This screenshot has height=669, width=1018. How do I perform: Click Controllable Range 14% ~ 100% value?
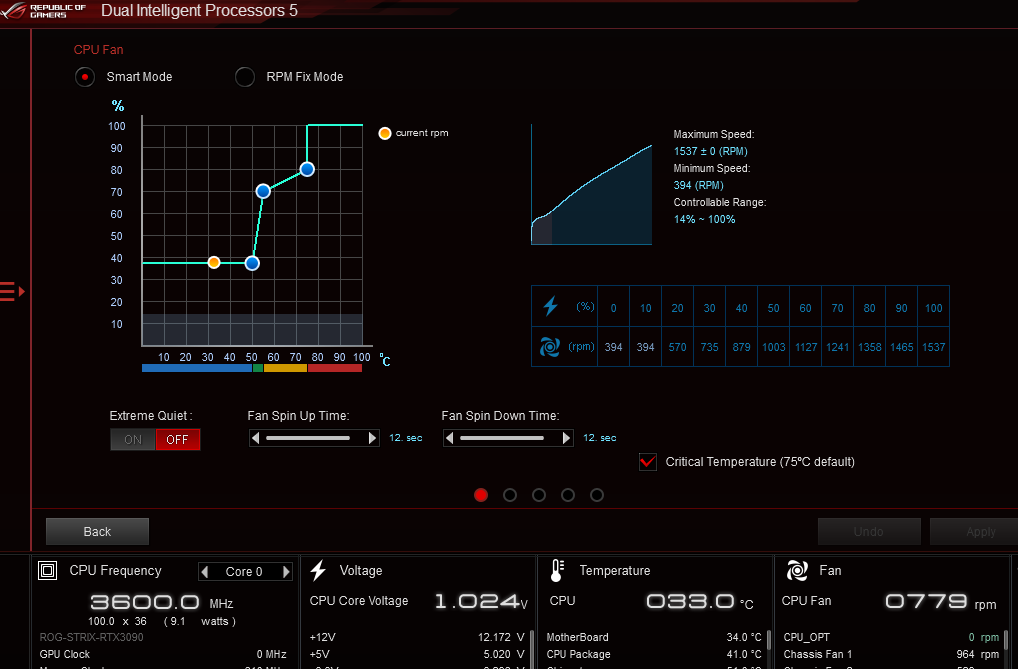point(704,220)
